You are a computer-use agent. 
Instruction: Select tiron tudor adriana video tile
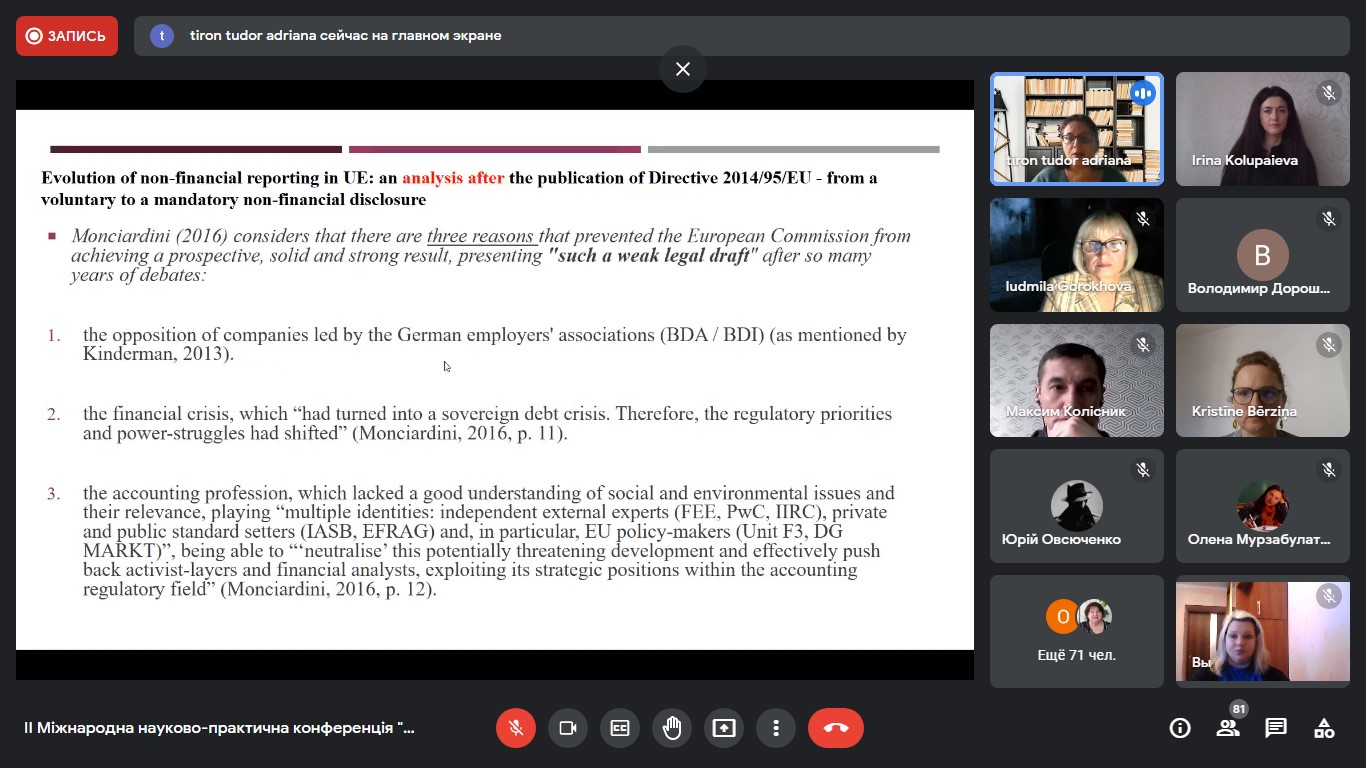pyautogui.click(x=1076, y=129)
